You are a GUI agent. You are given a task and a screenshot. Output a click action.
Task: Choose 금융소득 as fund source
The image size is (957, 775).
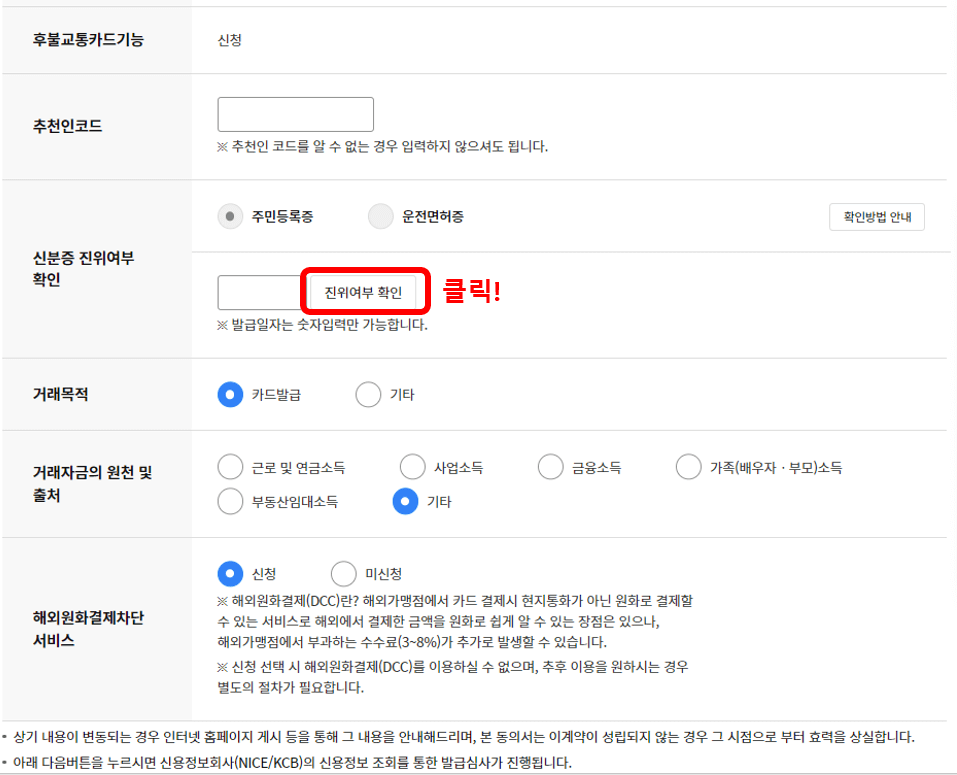tap(550, 466)
